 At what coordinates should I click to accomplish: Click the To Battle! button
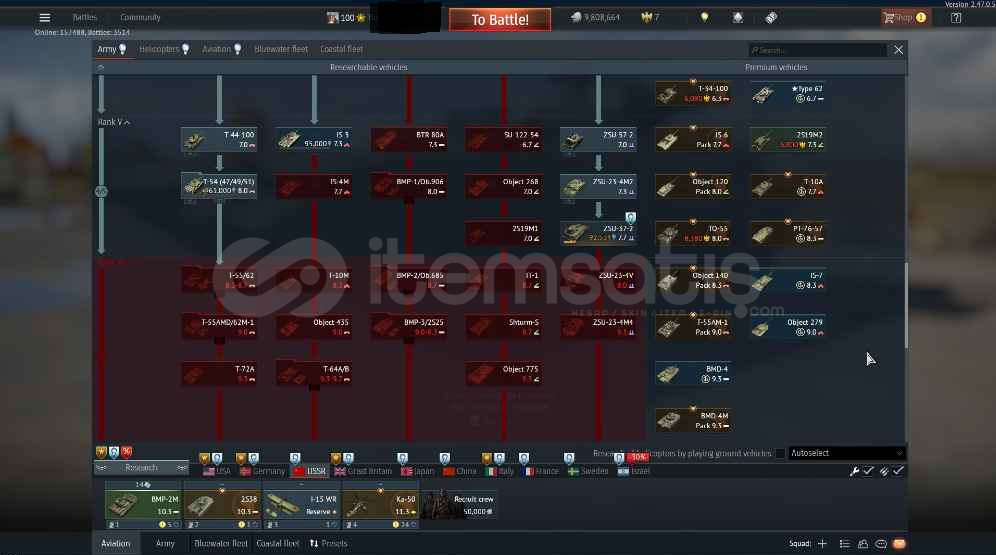point(500,20)
